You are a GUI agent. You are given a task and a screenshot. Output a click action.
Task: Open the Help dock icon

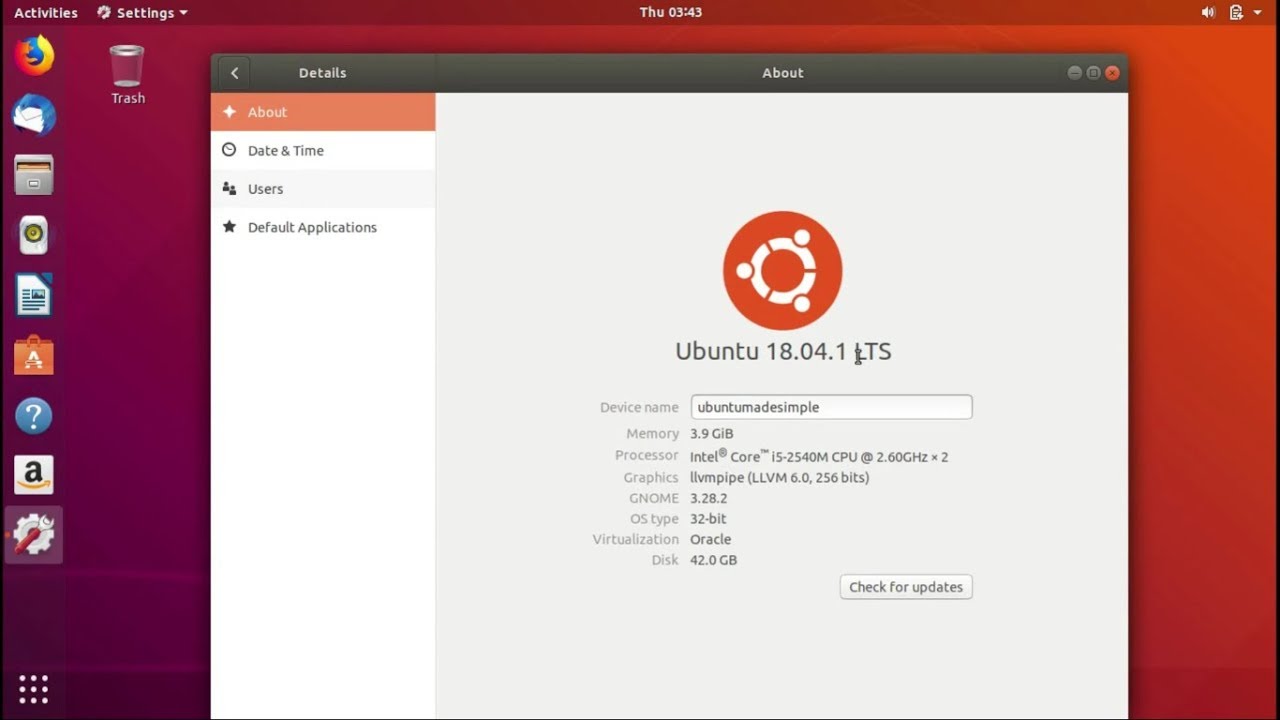pyautogui.click(x=33, y=415)
